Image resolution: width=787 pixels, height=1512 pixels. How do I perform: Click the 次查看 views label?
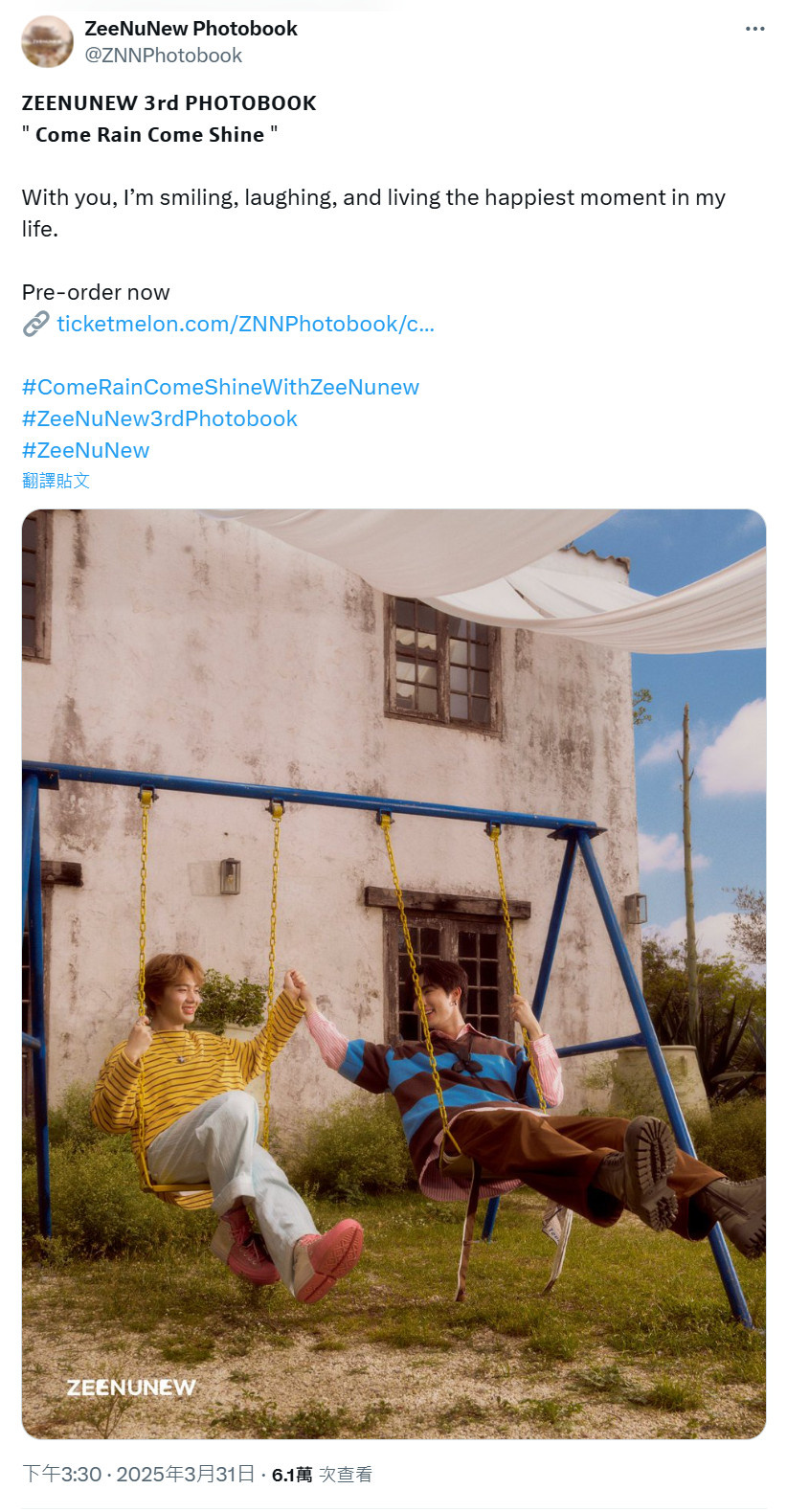pos(346,1475)
